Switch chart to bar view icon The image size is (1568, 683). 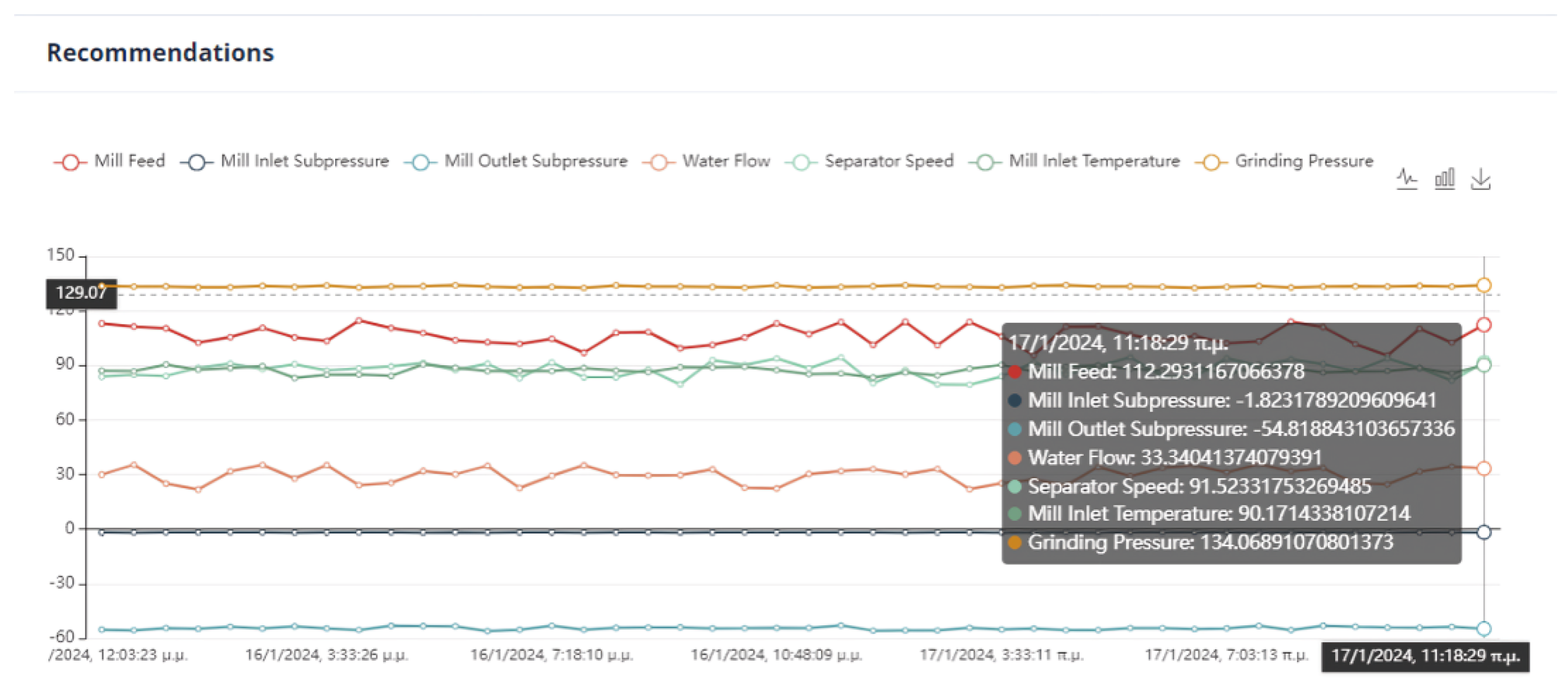[x=1444, y=179]
